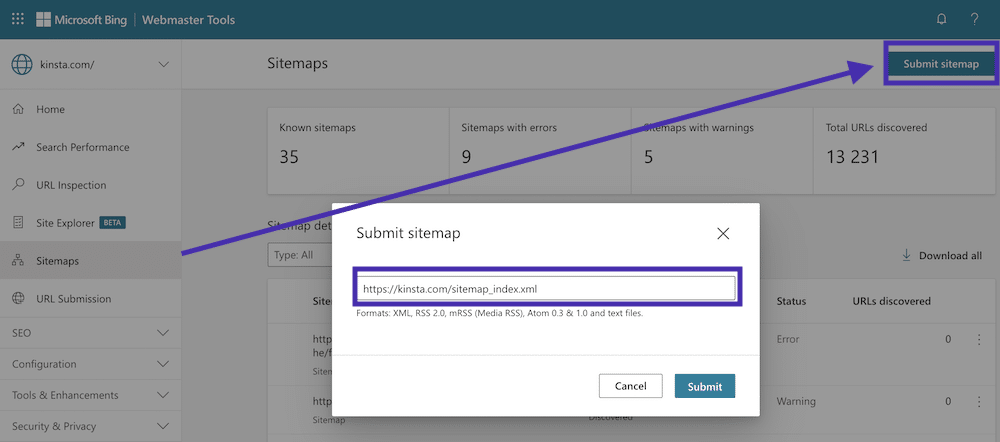Expand Security & Privacy section
Screen dimensions: 1000x442
[x=164, y=426]
